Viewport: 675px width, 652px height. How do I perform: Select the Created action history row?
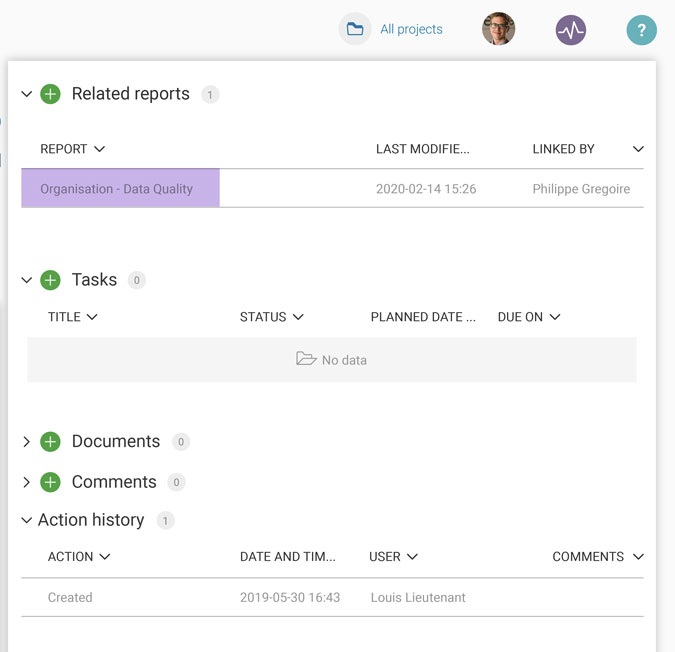coord(332,597)
